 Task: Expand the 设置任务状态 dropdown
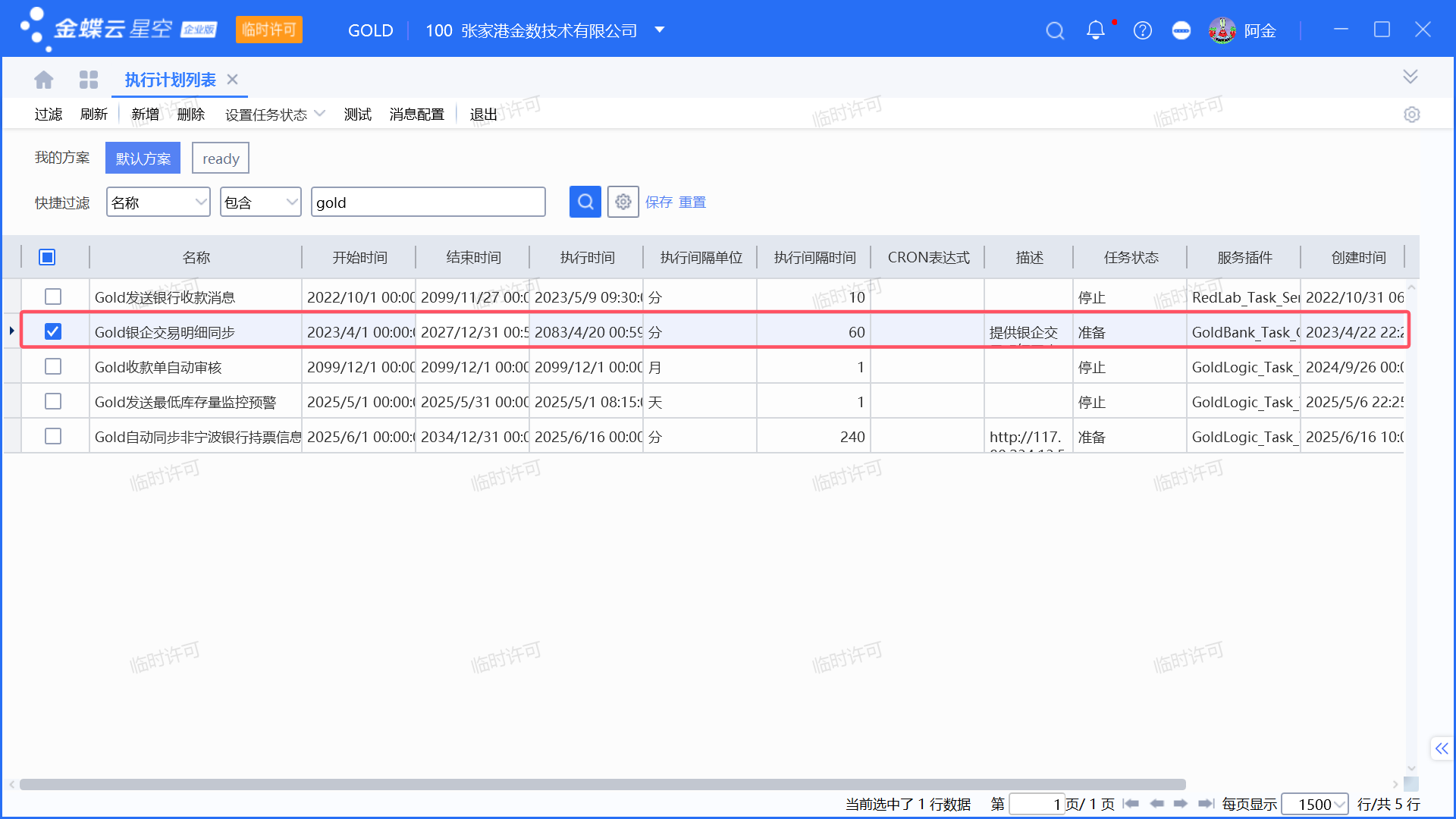point(320,114)
